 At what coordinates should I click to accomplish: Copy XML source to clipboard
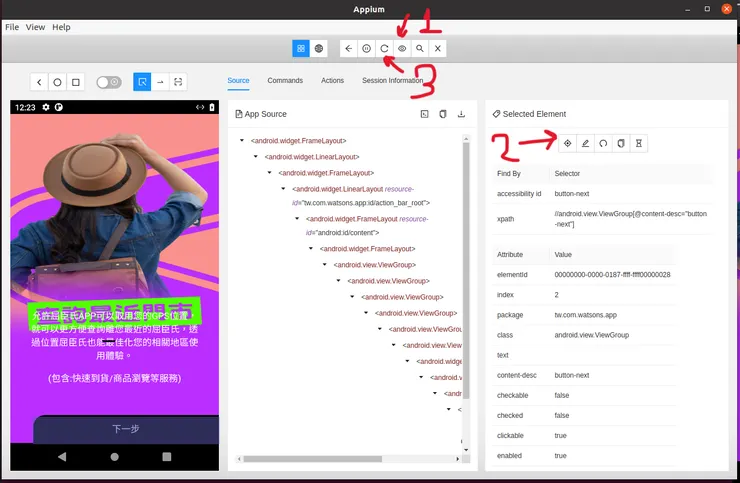pos(443,114)
